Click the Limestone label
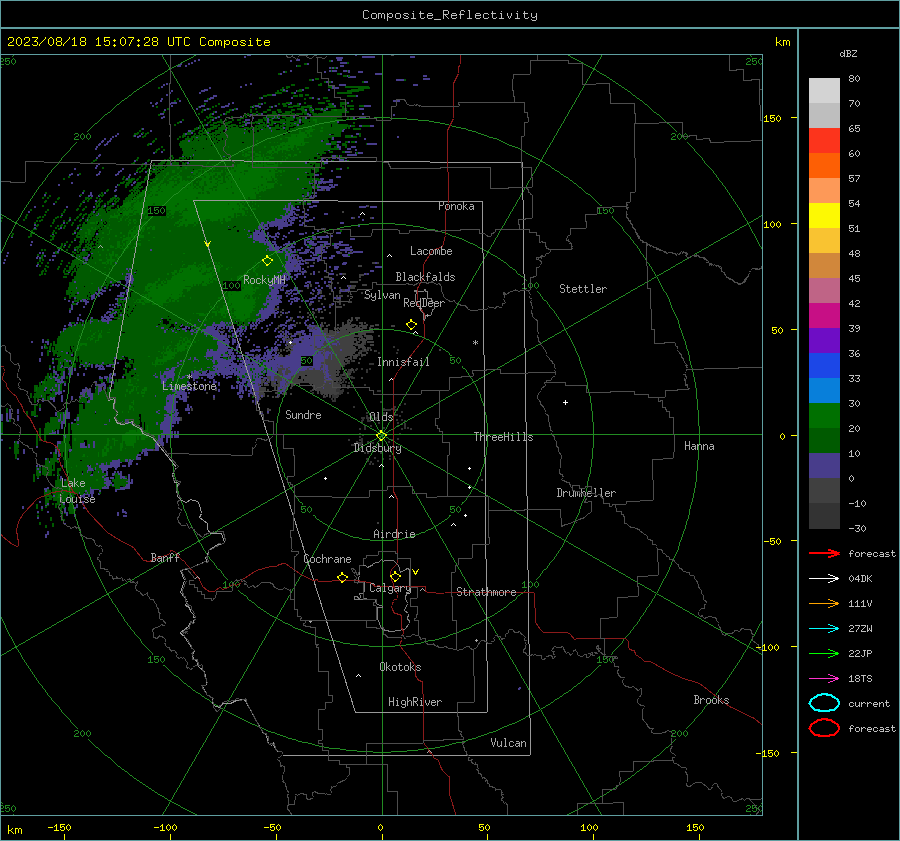Viewport: 900px width, 841px height. (x=189, y=386)
